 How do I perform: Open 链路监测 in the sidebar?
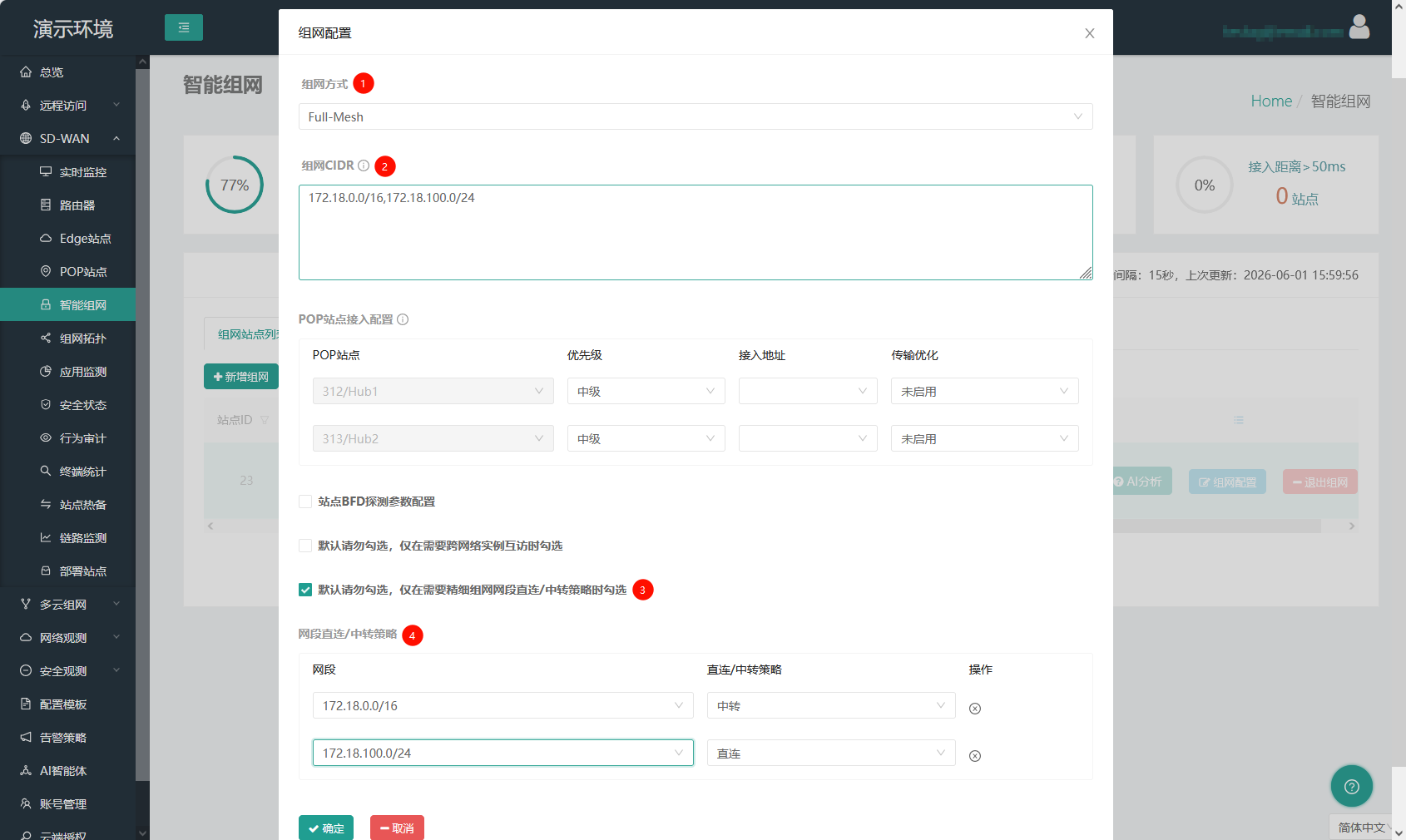point(67,538)
